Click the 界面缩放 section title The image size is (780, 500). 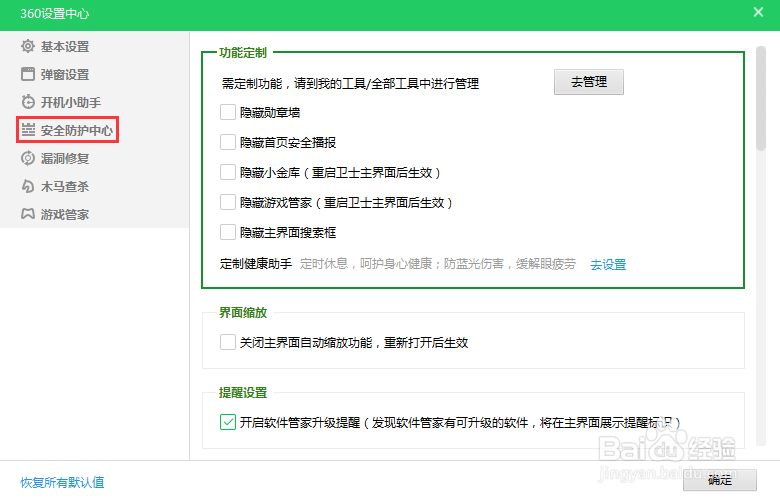pos(243,312)
